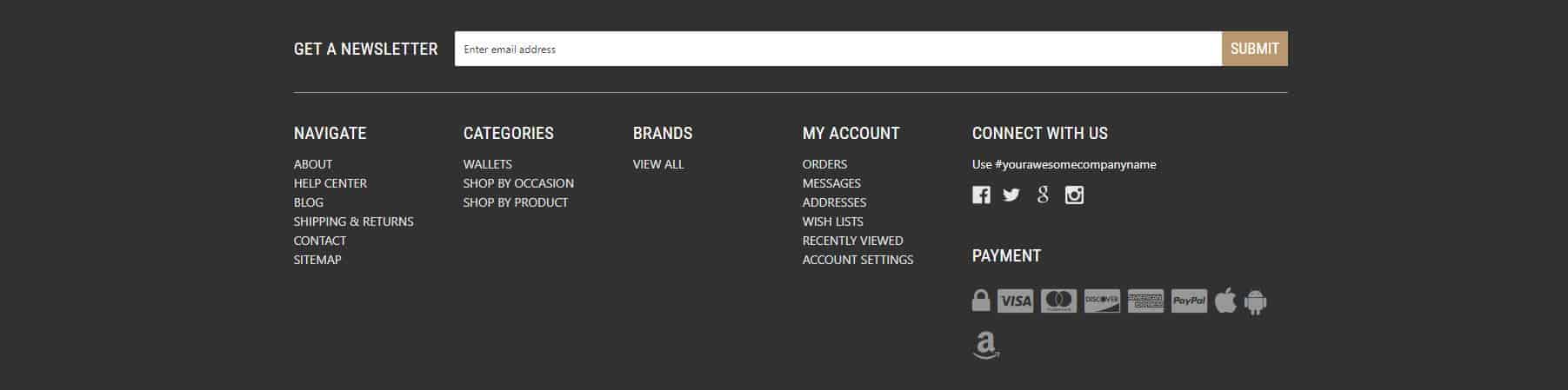1568x390 pixels.
Task: Open Wish Lists in My Account
Action: click(833, 221)
